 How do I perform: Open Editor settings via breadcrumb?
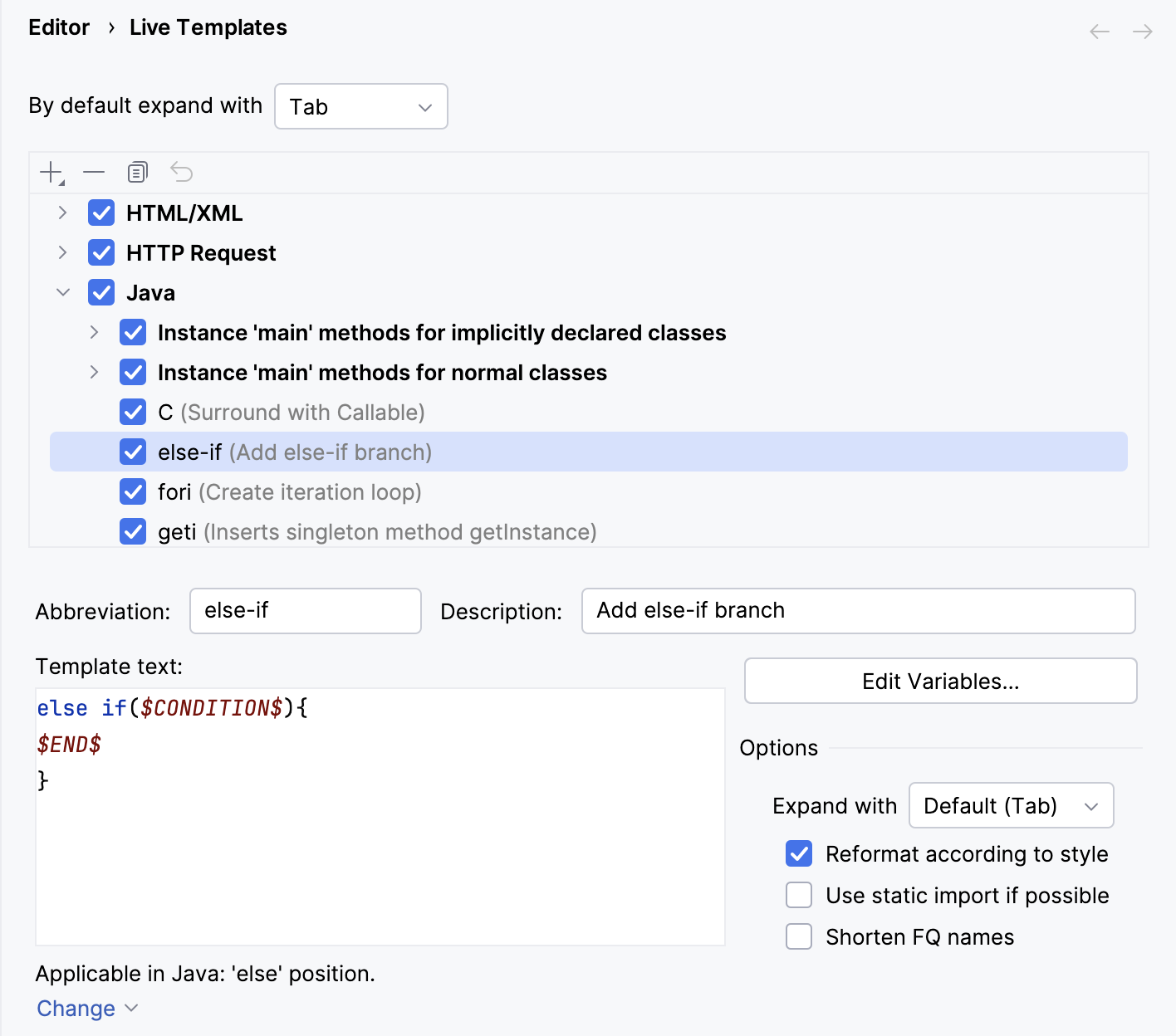tap(59, 27)
